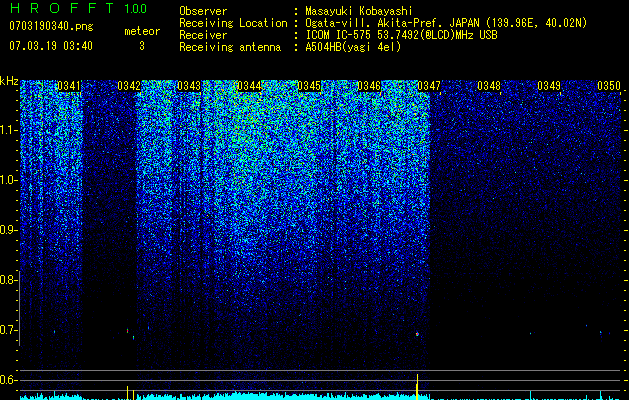The height and width of the screenshot is (400, 629).
Task: Click the 0341 time marker
Action: coord(69,86)
